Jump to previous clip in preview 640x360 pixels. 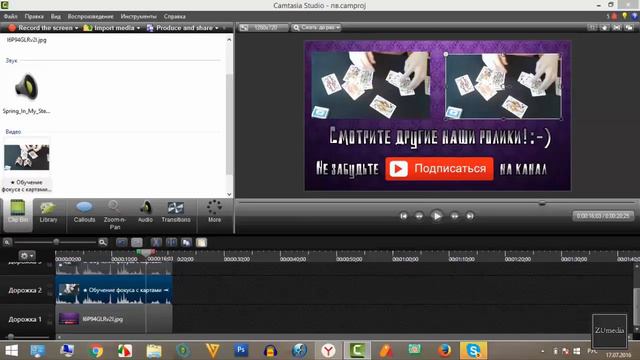click(x=403, y=216)
